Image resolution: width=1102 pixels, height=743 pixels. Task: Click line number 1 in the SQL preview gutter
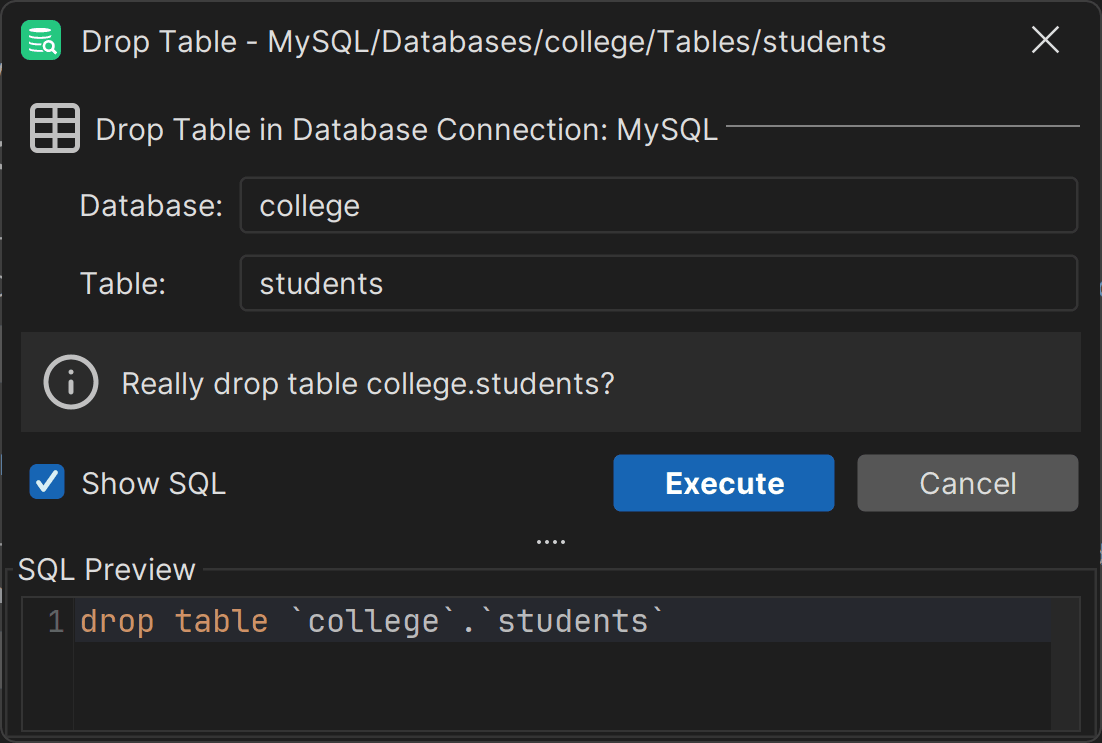pos(56,621)
